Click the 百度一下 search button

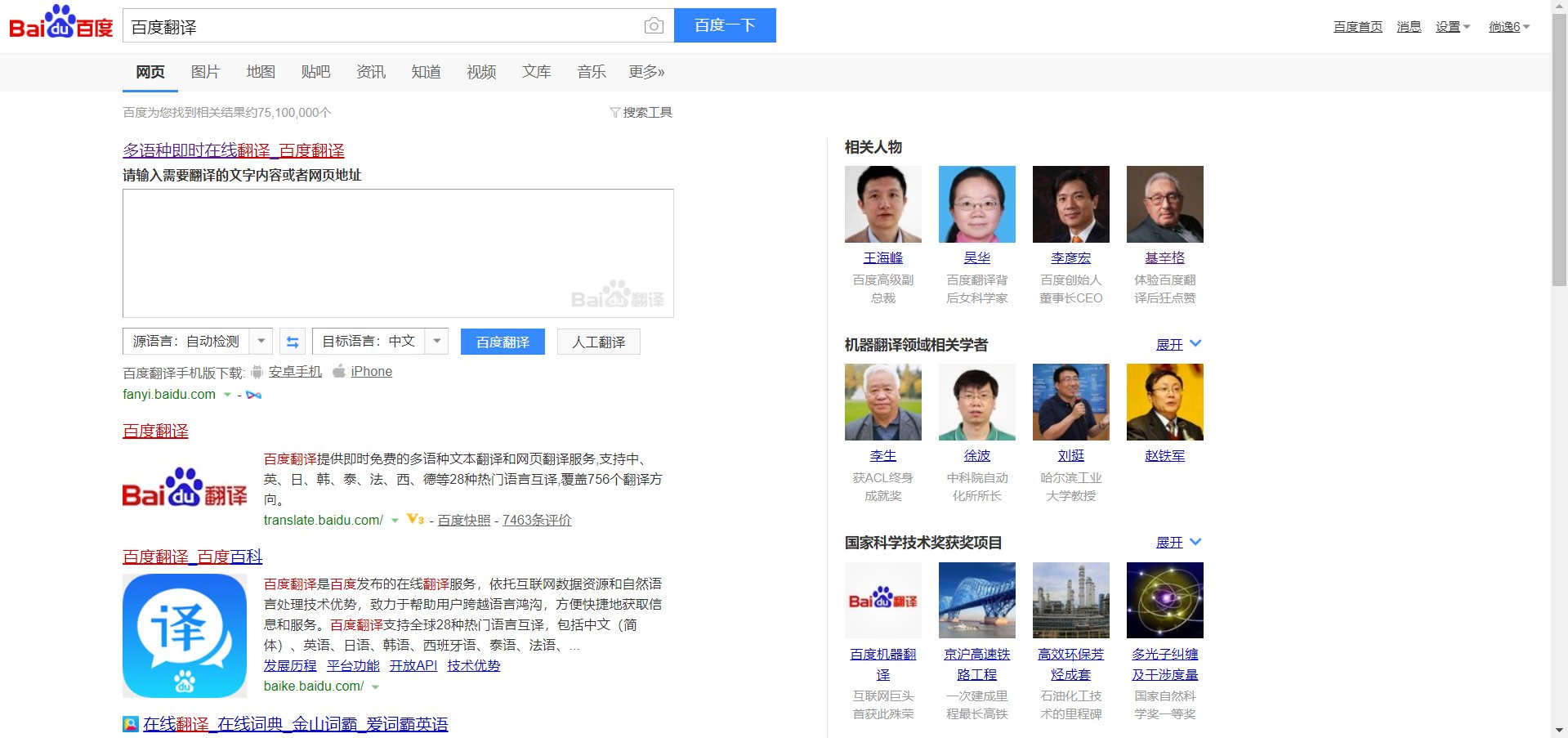(x=724, y=25)
